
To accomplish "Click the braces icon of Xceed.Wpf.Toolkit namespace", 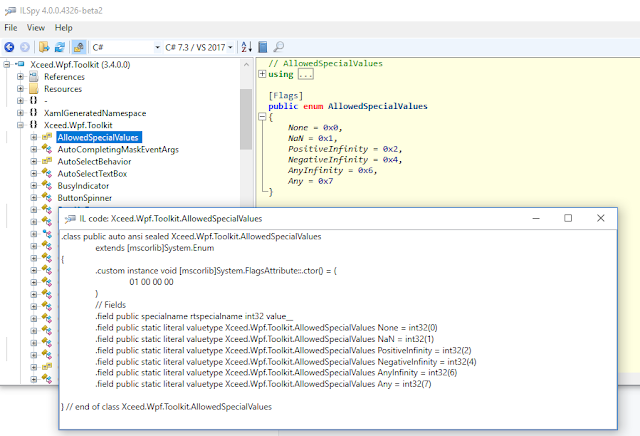I will pos(34,125).
